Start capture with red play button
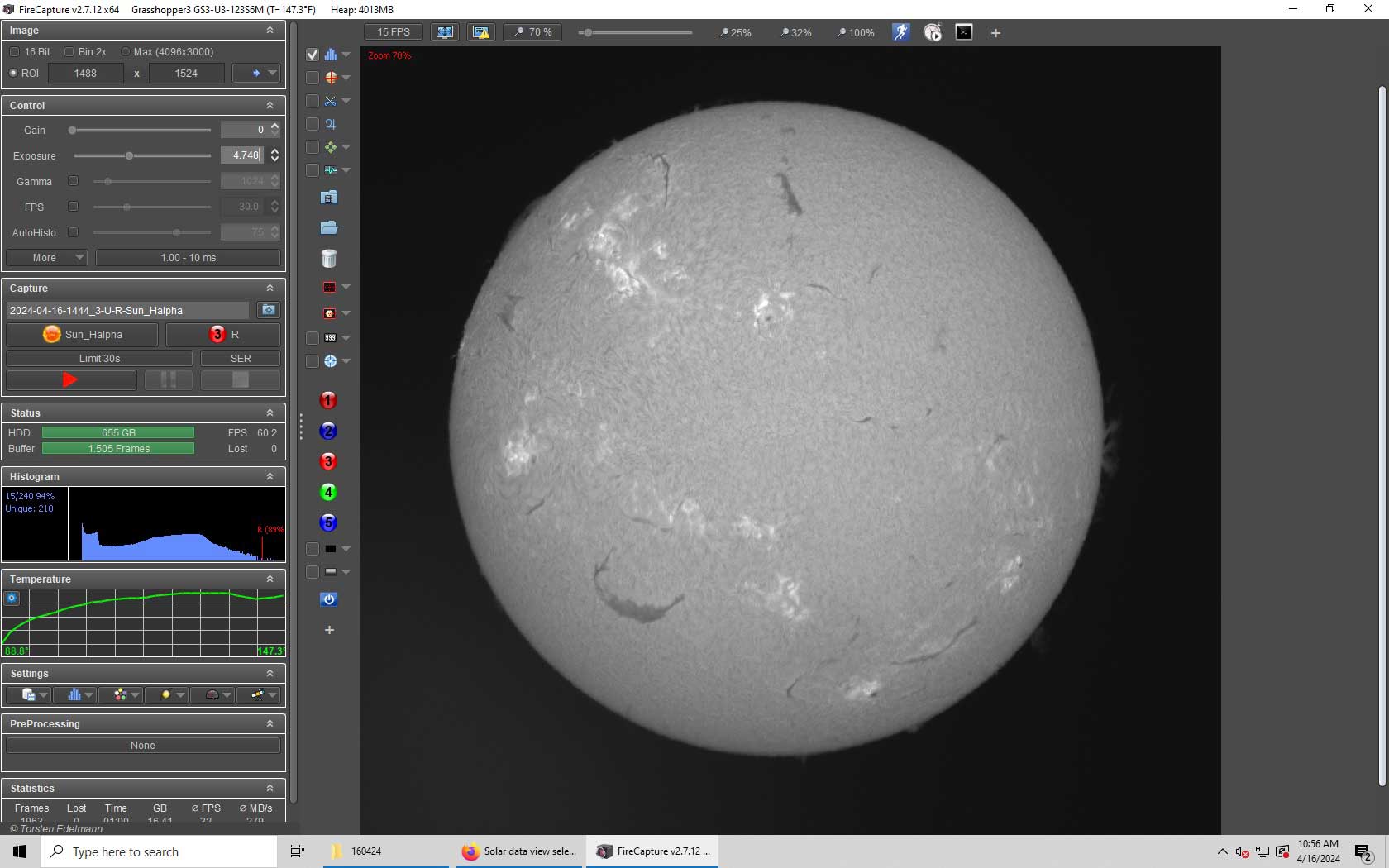1389x868 pixels. [x=71, y=380]
